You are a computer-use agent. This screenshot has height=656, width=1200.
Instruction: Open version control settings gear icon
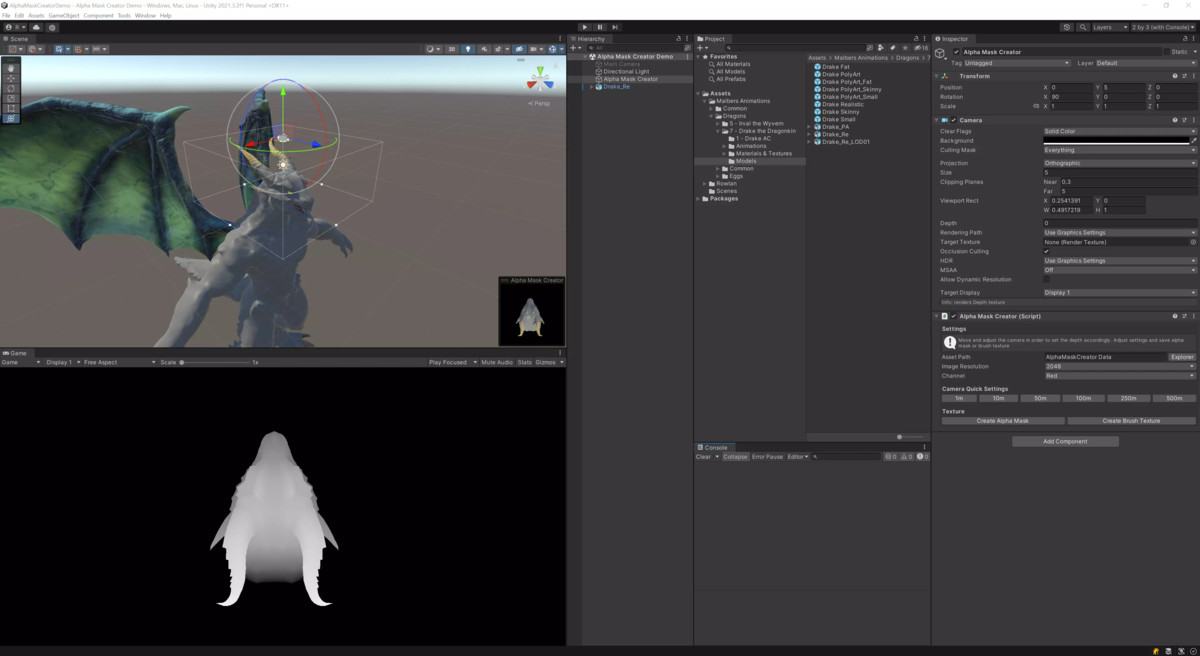(52, 27)
